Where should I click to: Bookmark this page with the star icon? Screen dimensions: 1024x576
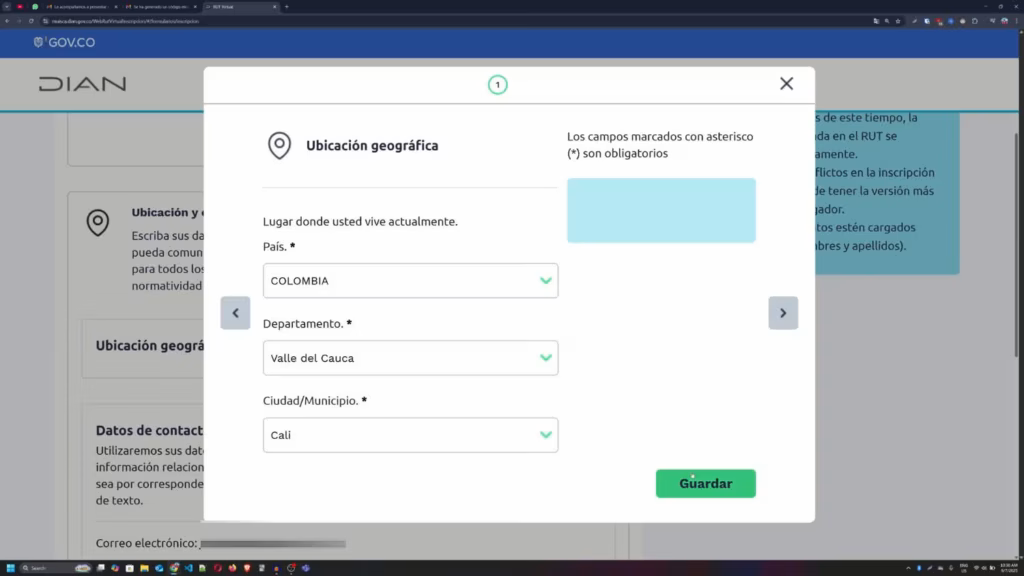(898, 21)
